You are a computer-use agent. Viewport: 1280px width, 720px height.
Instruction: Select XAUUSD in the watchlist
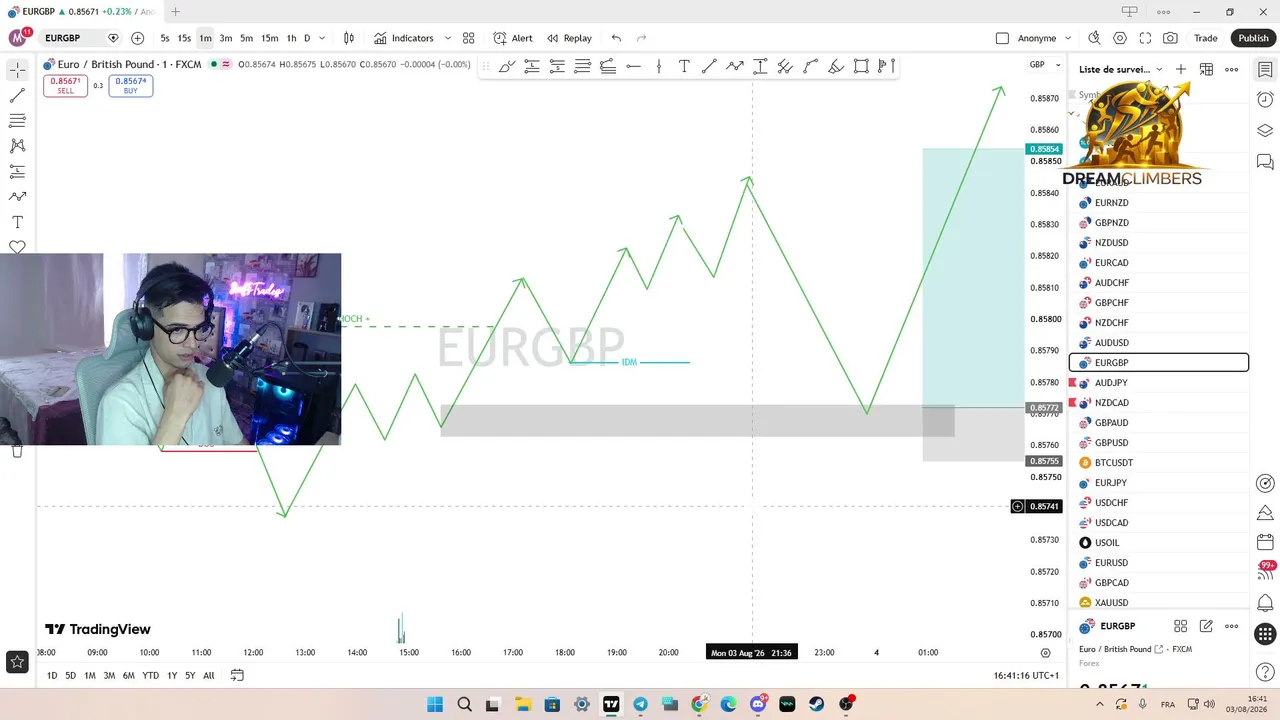click(x=1159, y=603)
